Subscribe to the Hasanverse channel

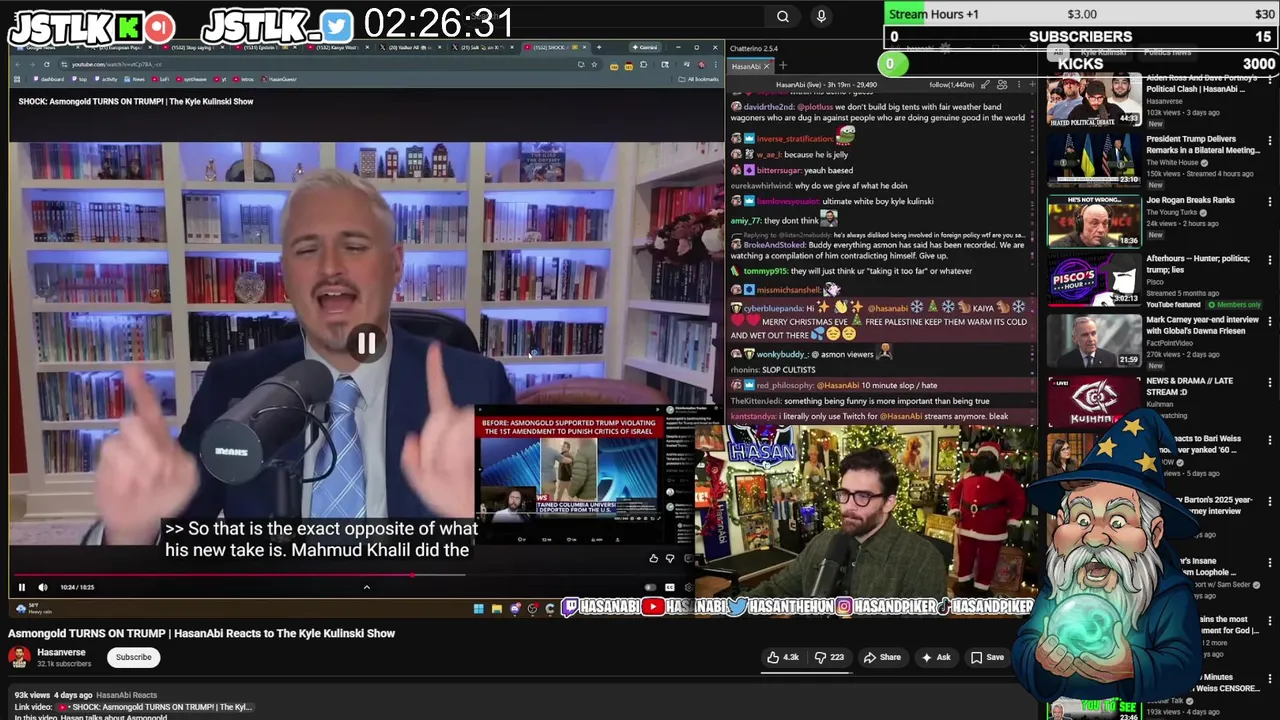coord(133,657)
